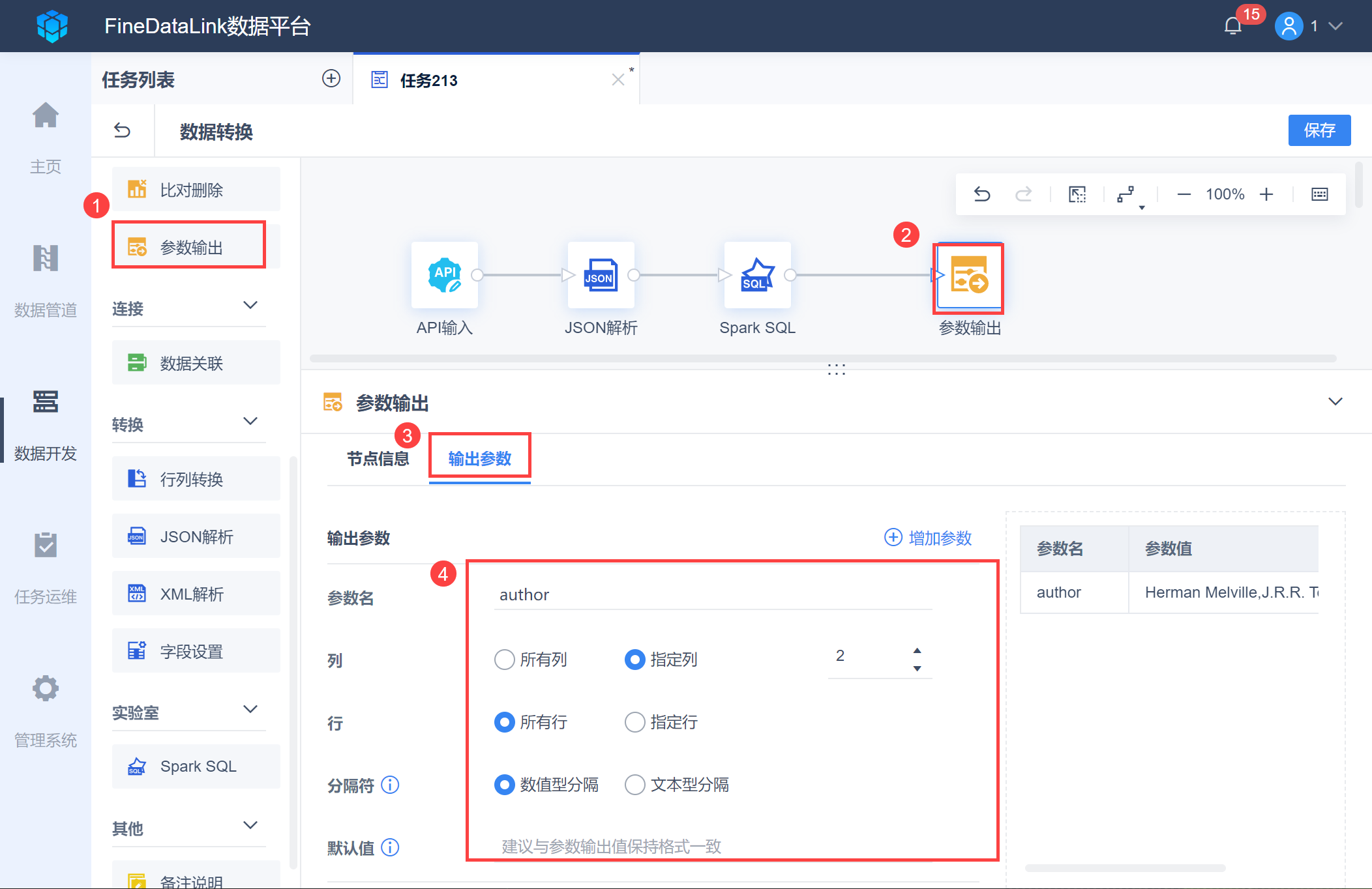Screen dimensions: 1372x889
Task: Zoom in with the plus icon
Action: coord(1266,194)
